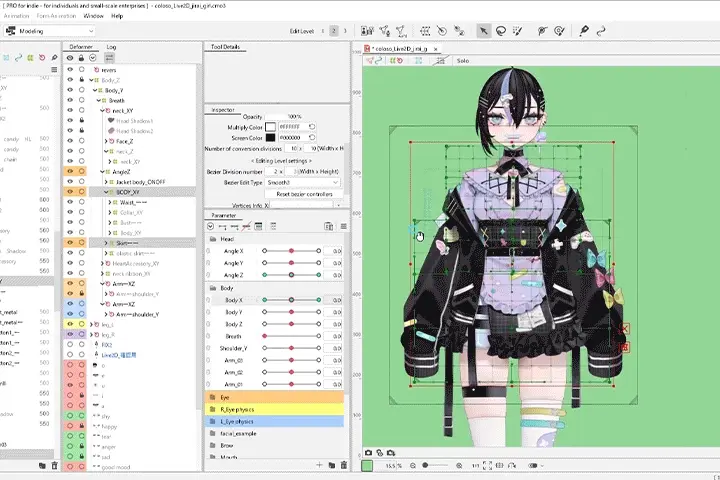Click the Zoom in magnifier icon
720x480 pixels.
[x=459, y=465]
